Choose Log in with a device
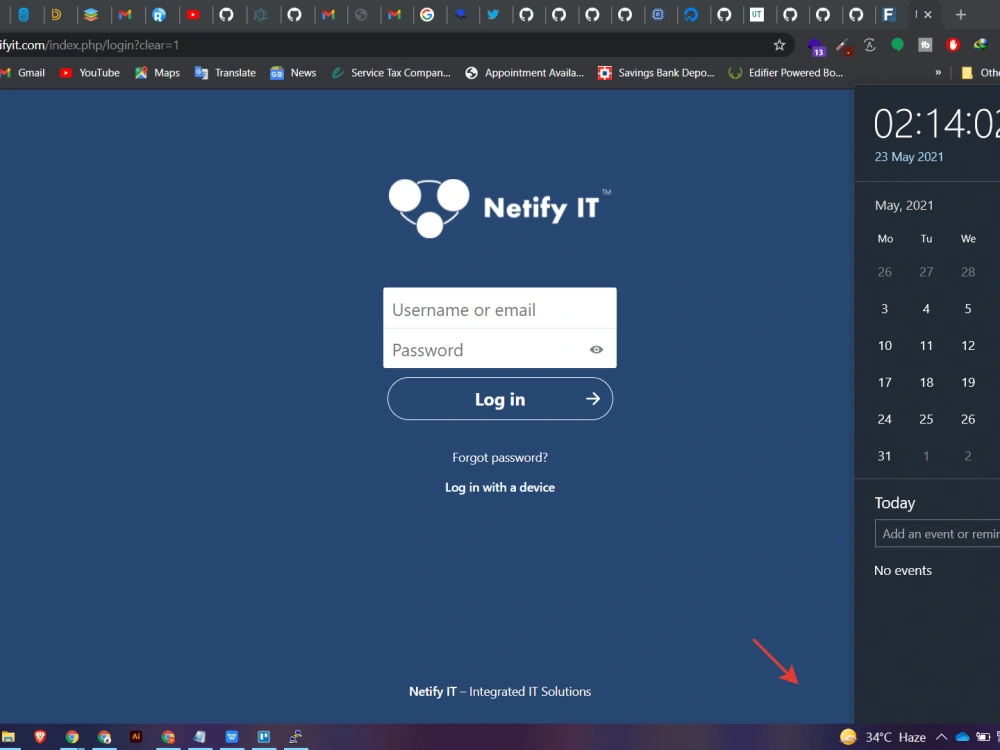 pos(499,487)
